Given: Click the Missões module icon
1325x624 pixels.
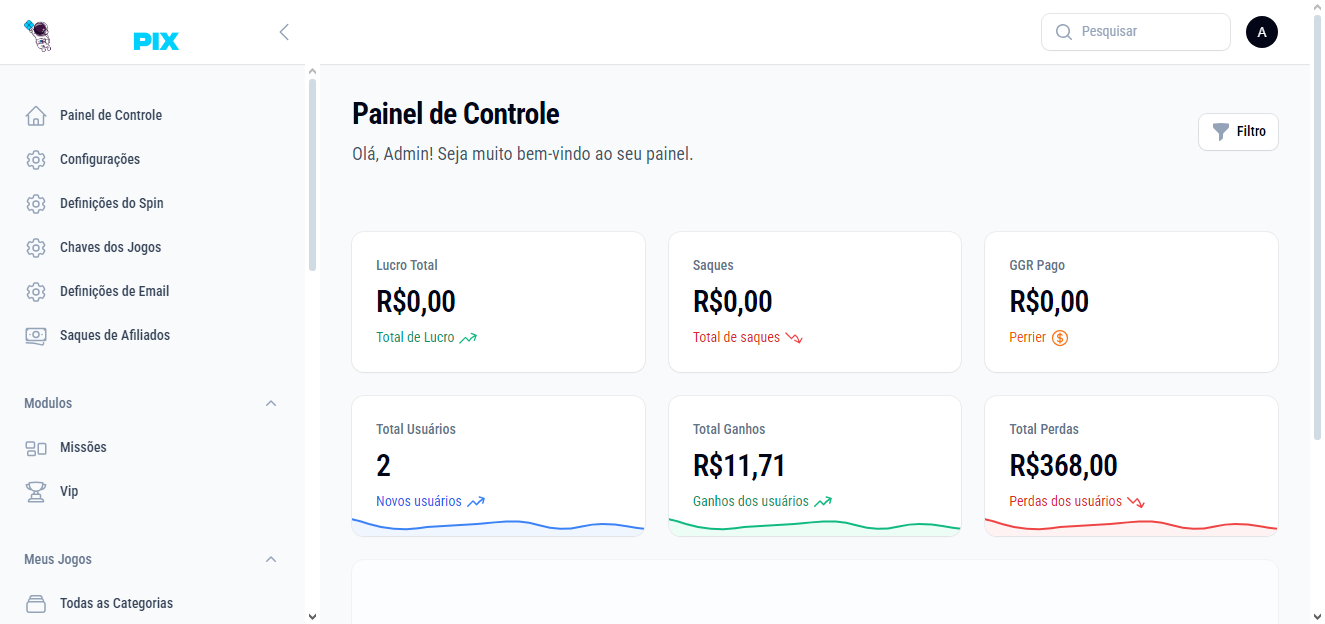Looking at the screenshot, I should pos(36,448).
